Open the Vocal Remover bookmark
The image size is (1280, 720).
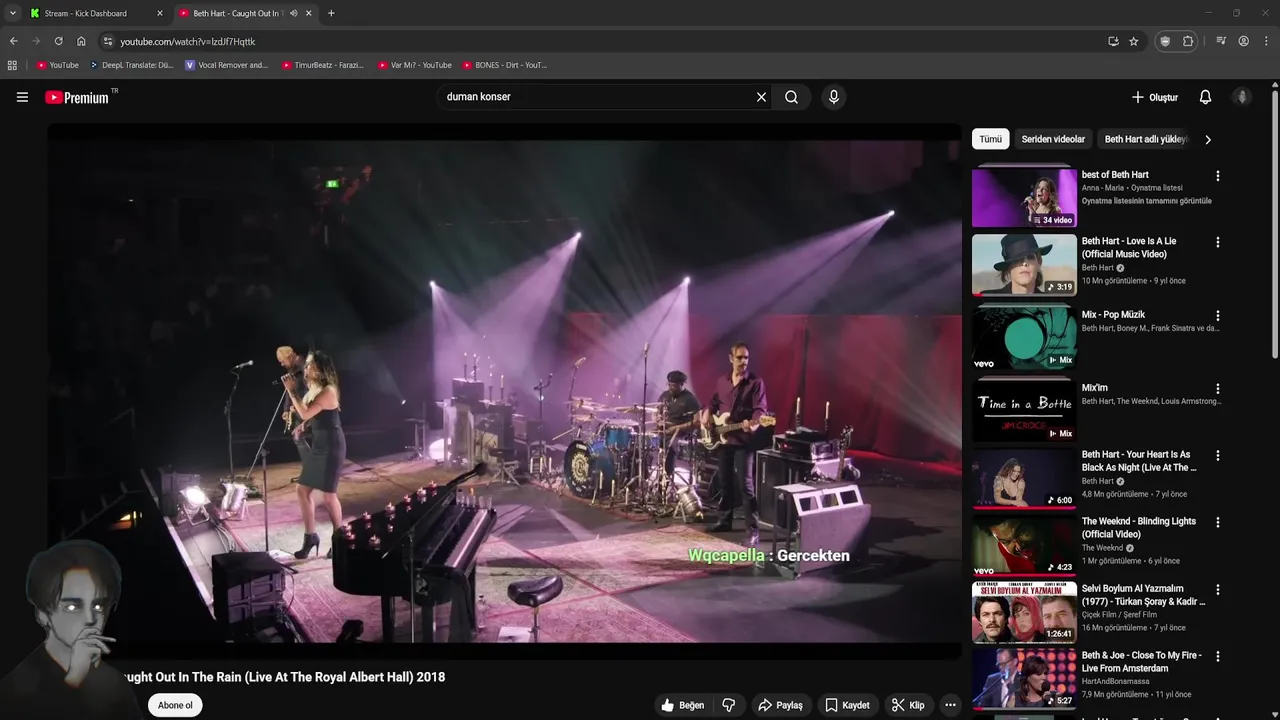tap(227, 65)
